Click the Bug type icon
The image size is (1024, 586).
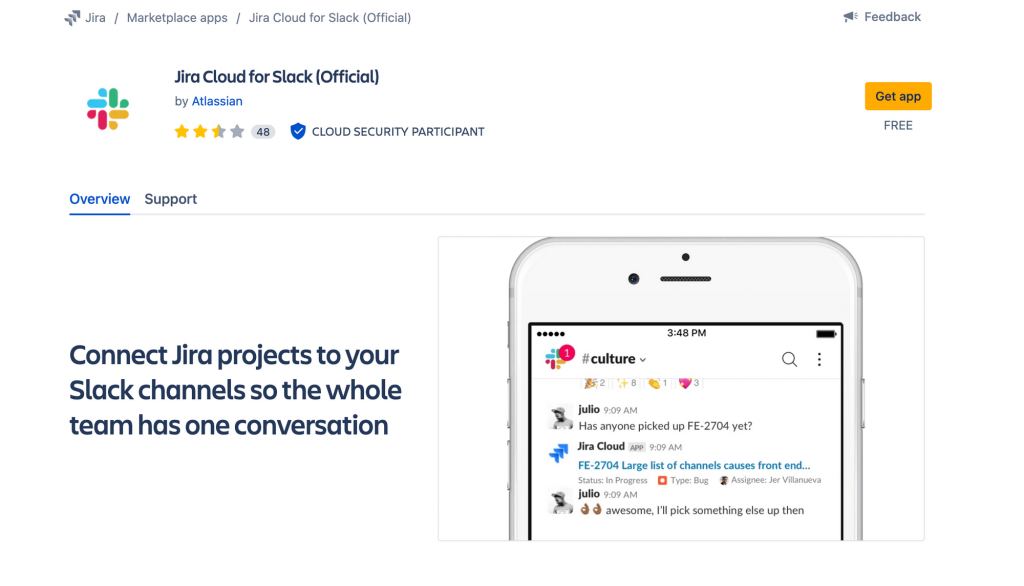(x=662, y=480)
